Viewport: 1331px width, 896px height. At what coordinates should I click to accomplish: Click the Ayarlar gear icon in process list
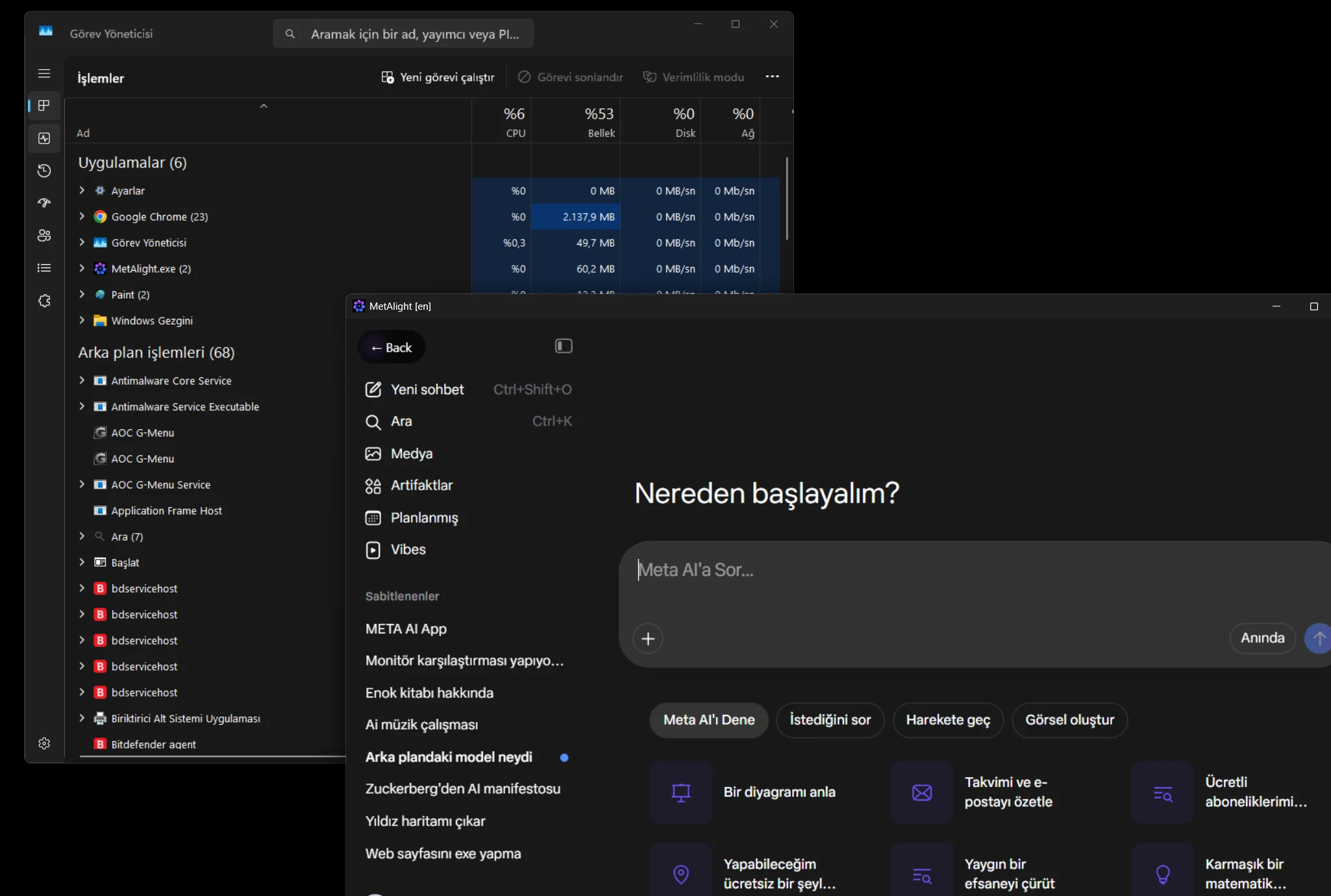(x=100, y=191)
